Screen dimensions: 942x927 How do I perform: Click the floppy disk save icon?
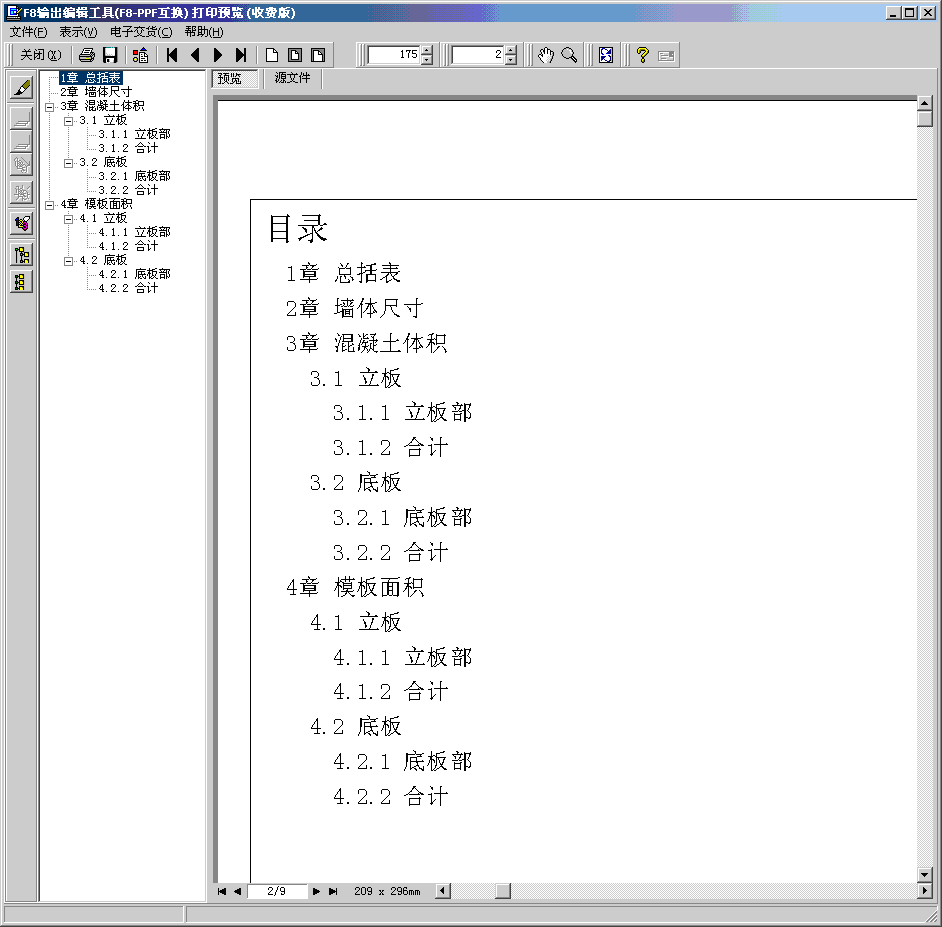[x=110, y=55]
